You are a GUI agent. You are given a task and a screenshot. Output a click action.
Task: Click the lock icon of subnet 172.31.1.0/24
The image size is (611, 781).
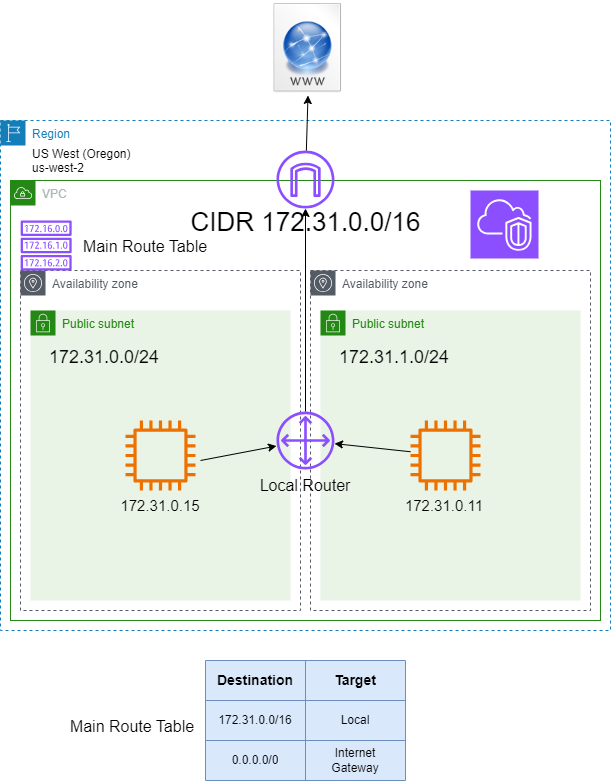tap(333, 323)
